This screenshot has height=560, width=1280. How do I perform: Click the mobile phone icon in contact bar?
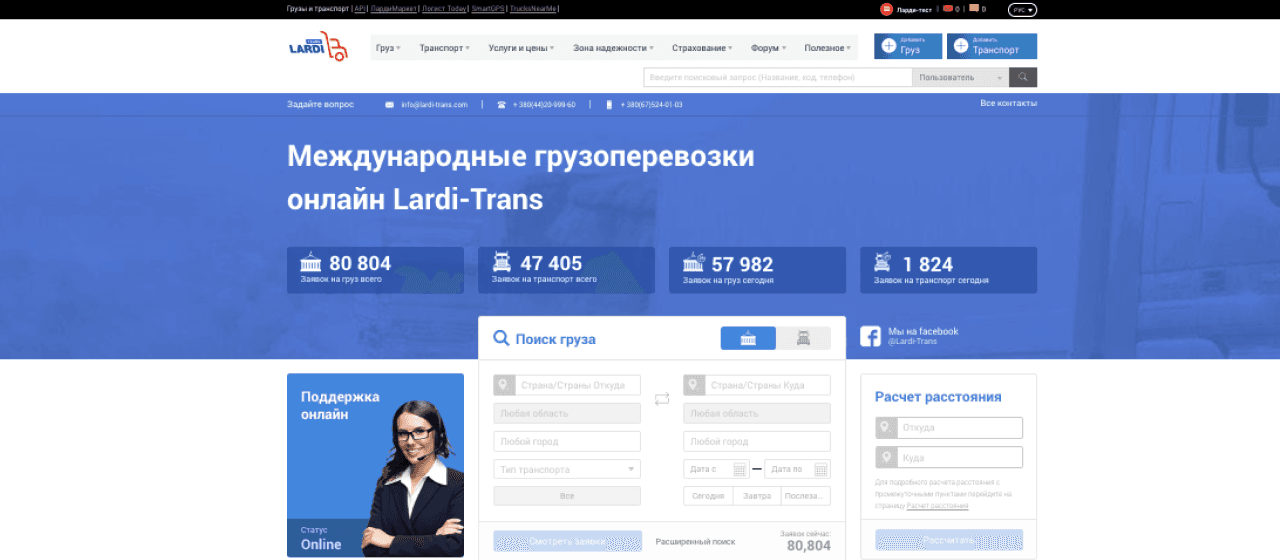pyautogui.click(x=608, y=104)
